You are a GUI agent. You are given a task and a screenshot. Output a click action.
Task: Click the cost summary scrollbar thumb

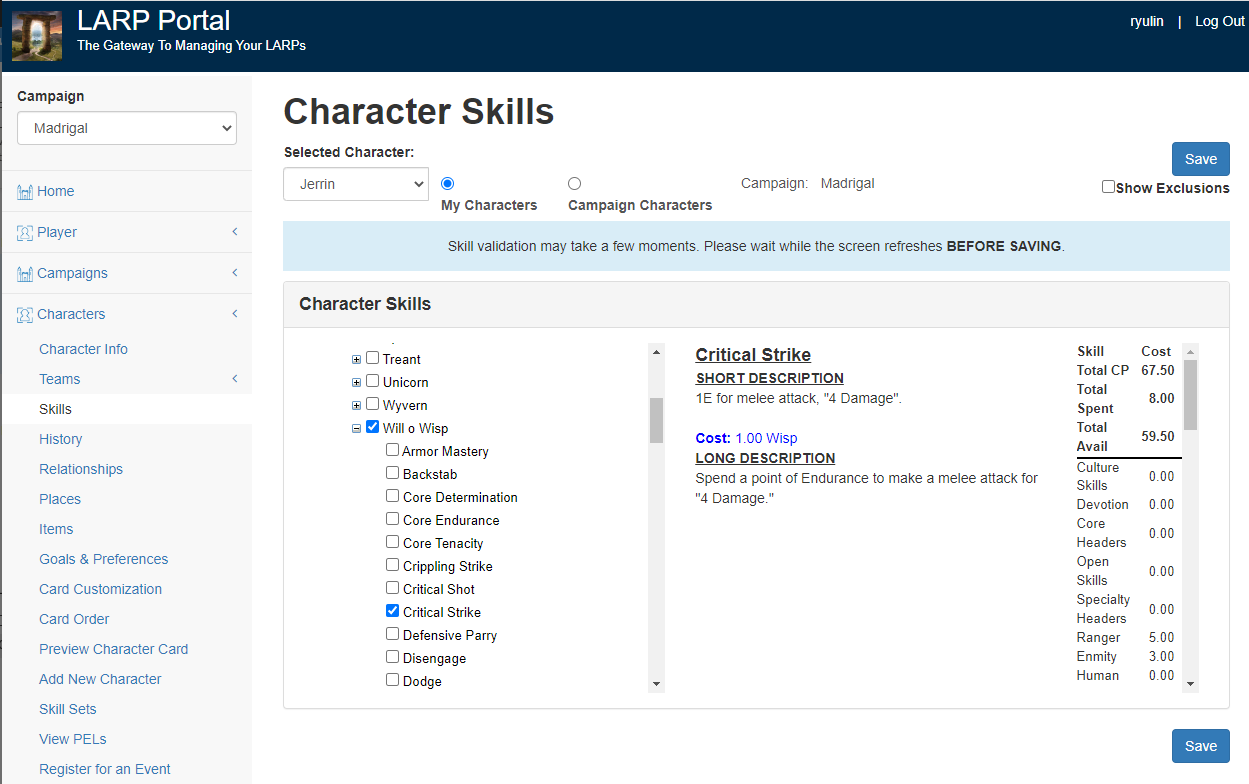click(x=1190, y=394)
